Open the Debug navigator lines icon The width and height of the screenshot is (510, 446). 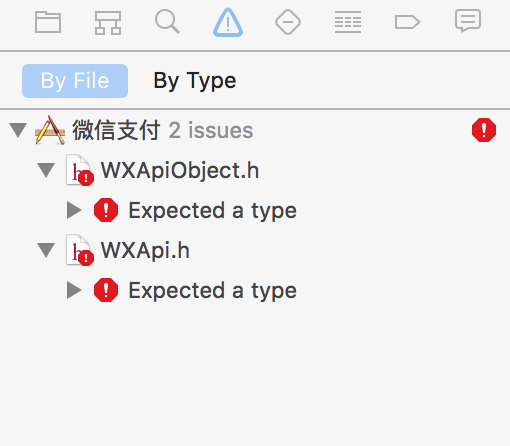pos(348,22)
